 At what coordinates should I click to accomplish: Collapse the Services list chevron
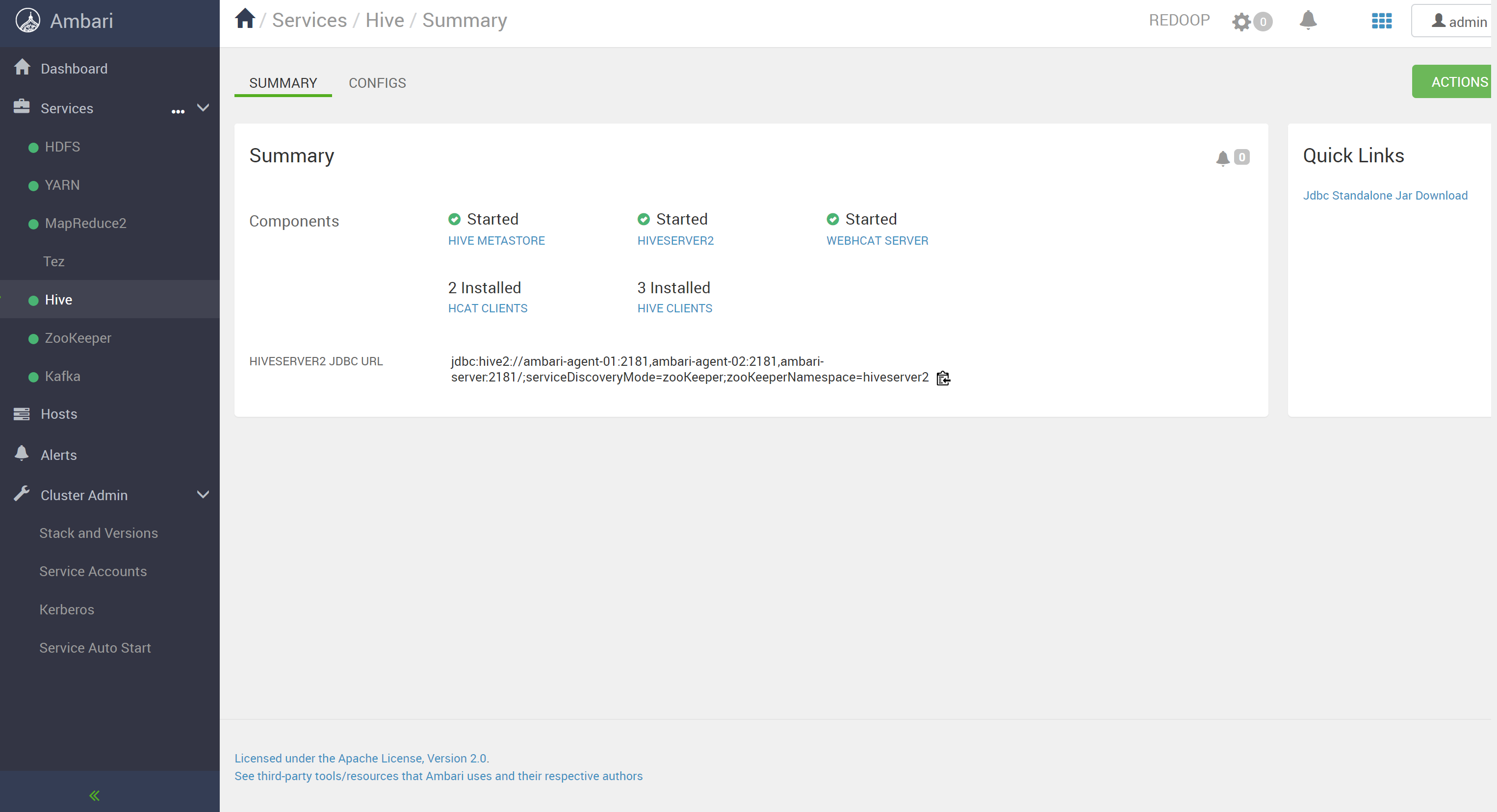[x=203, y=107]
